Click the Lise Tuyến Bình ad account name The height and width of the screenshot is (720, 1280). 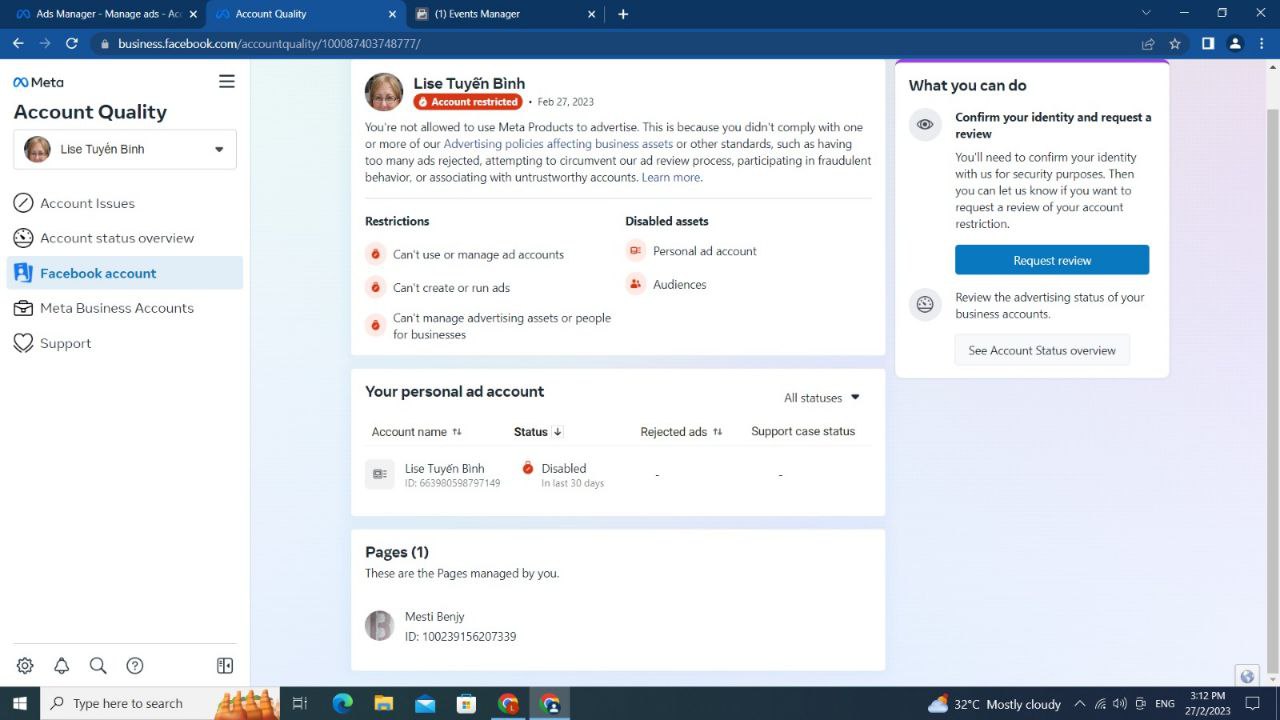tap(445, 468)
